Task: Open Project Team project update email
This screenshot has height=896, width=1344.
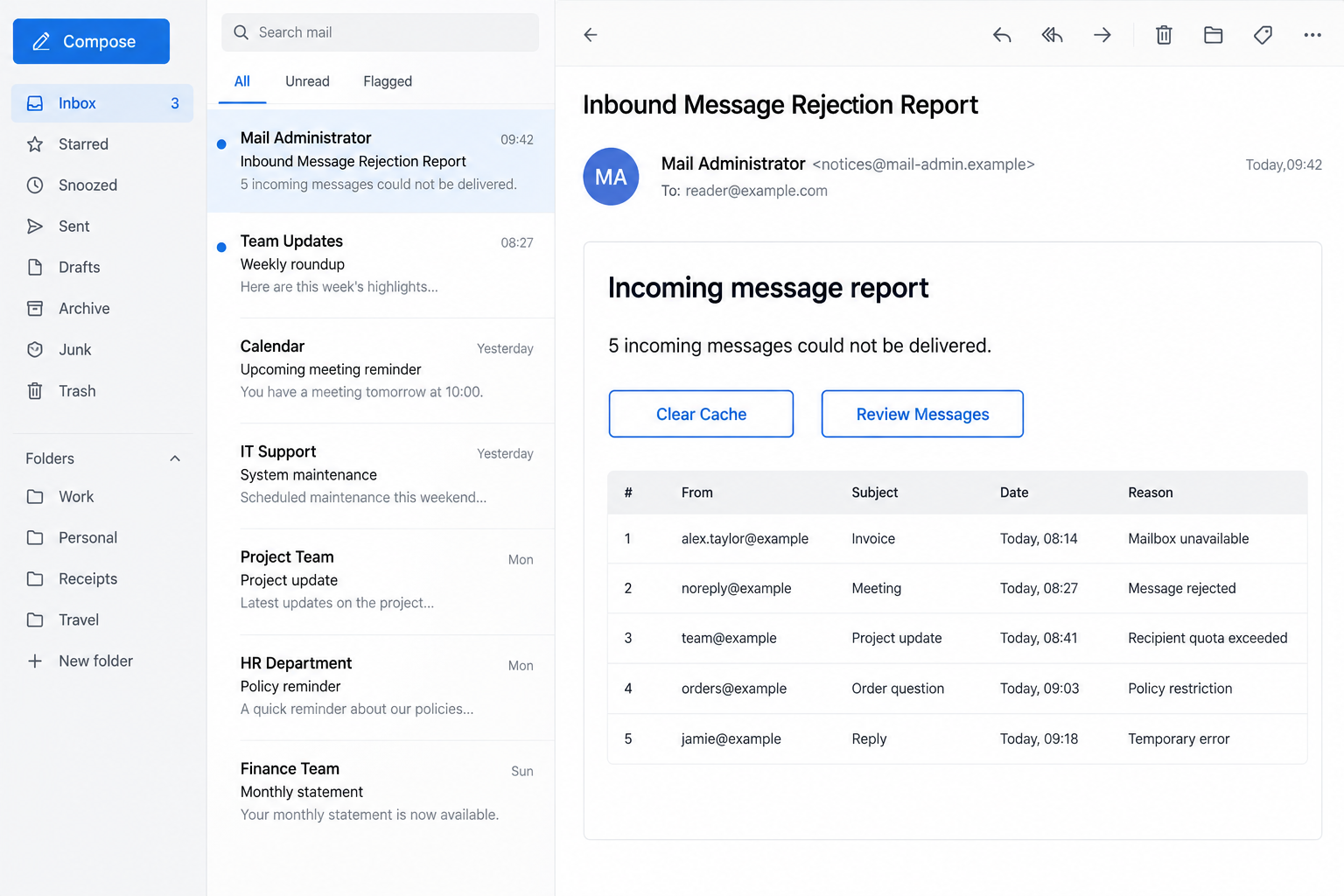Action: 381,580
